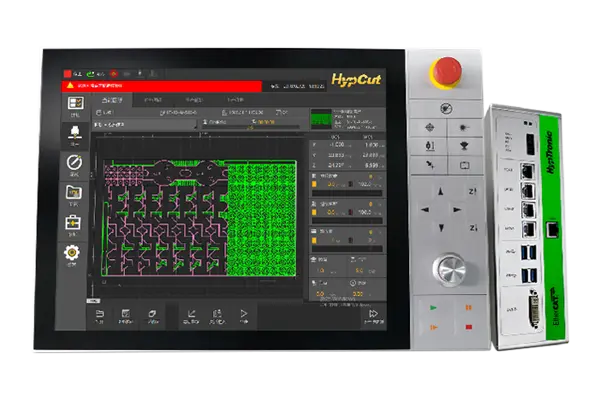Click the green nested parts drawing area
600x400 pixels.
(x=262, y=218)
